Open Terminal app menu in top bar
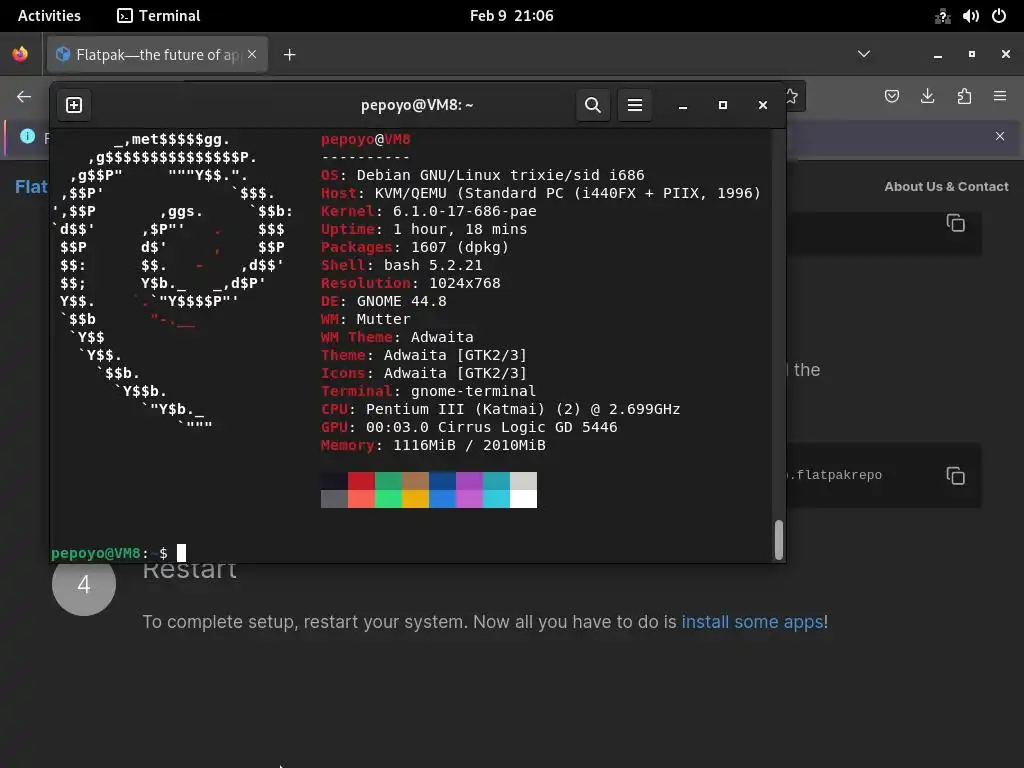The height and width of the screenshot is (768, 1024). [x=159, y=16]
